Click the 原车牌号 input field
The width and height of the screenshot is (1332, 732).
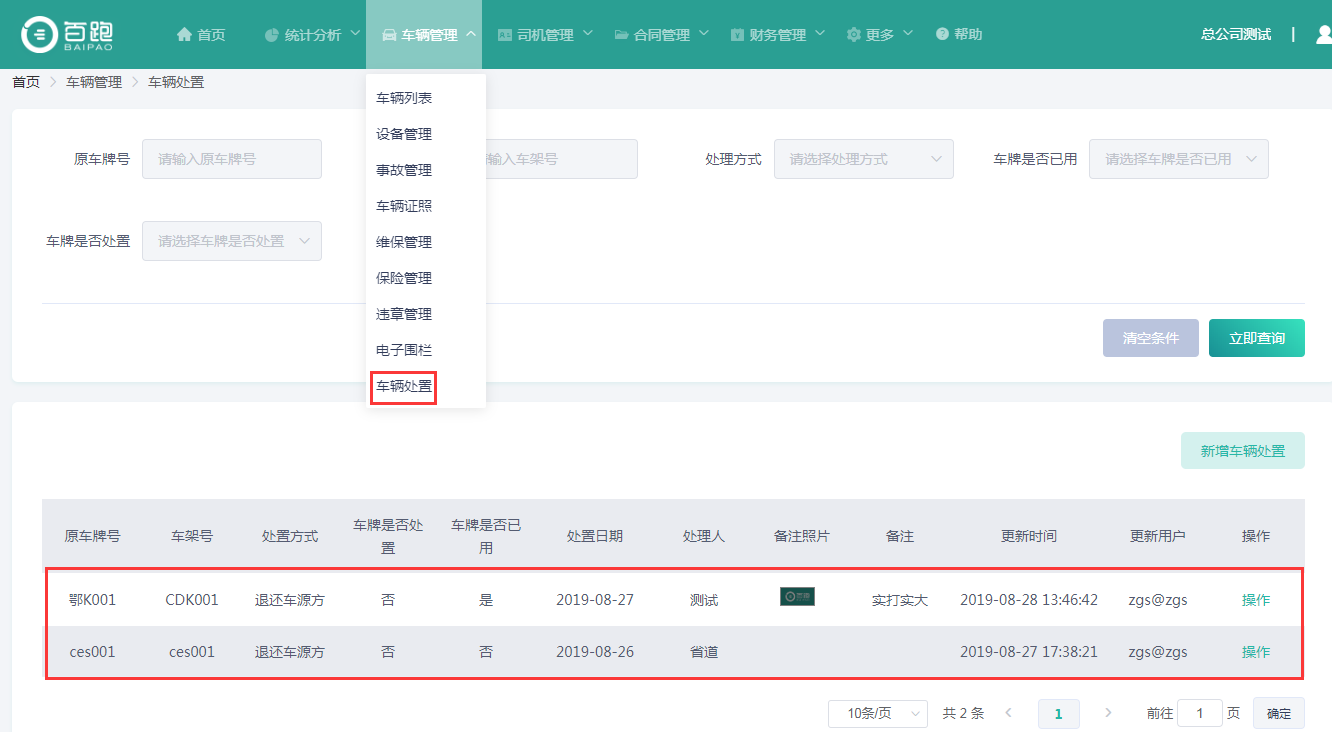pyautogui.click(x=232, y=159)
